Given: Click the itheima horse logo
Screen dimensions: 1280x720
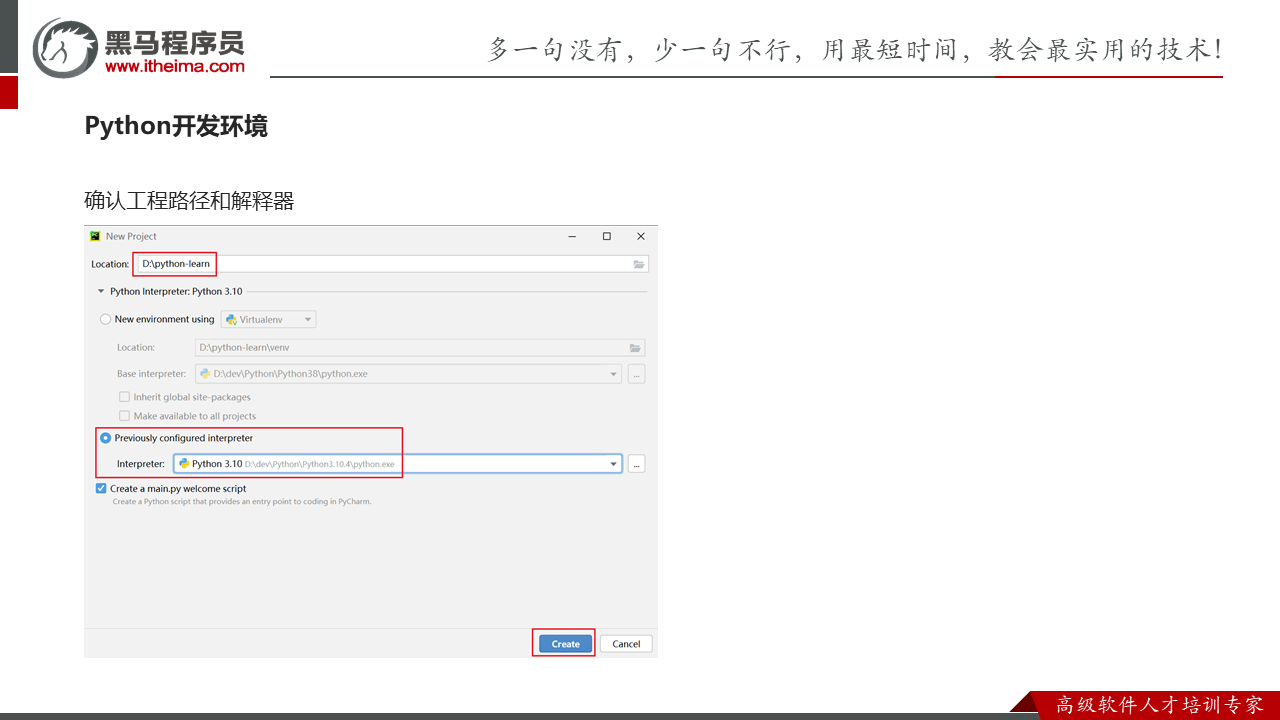Looking at the screenshot, I should [65, 48].
